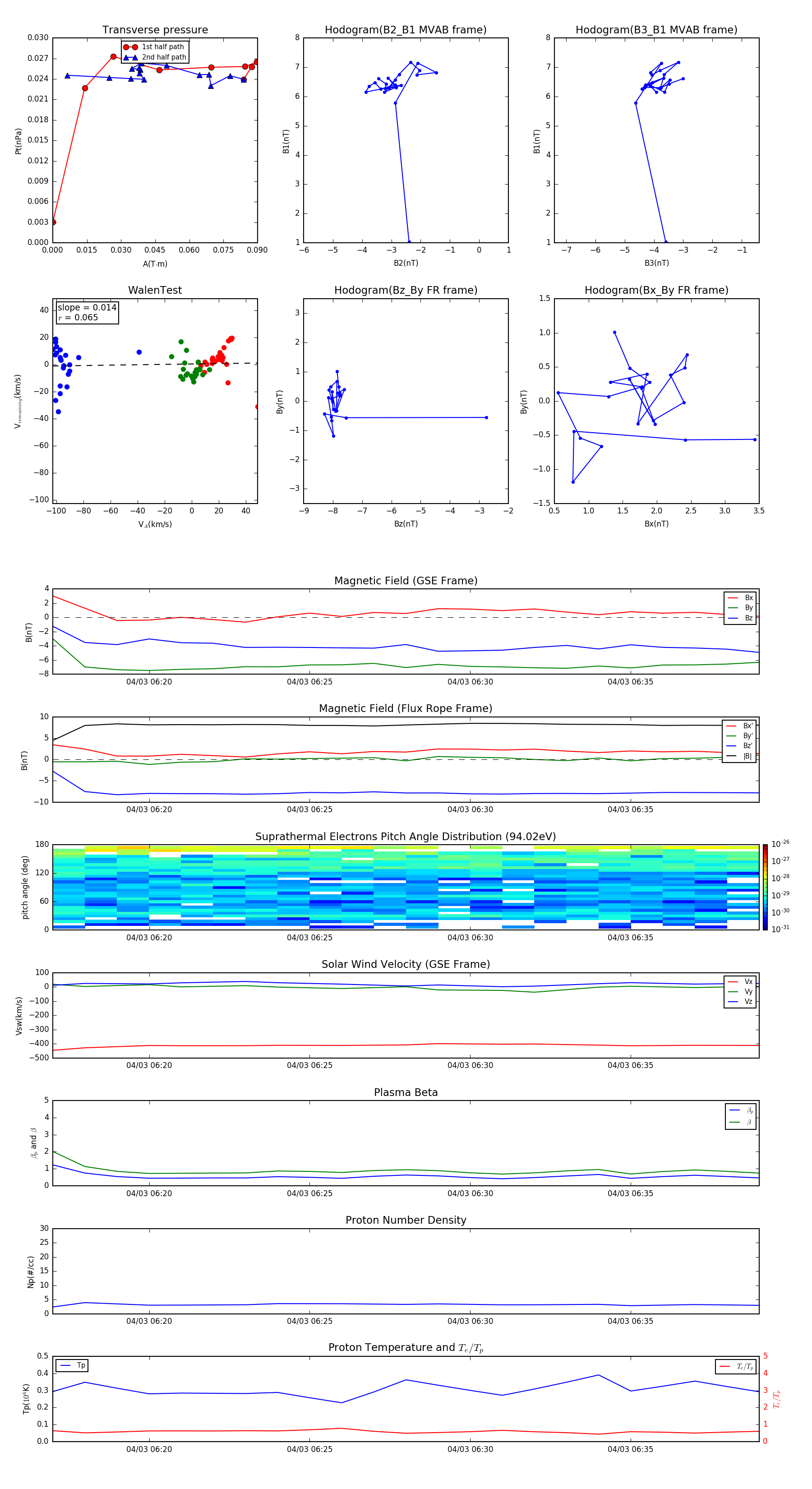Click the 'slope = 0.014' annotation

[x=87, y=308]
